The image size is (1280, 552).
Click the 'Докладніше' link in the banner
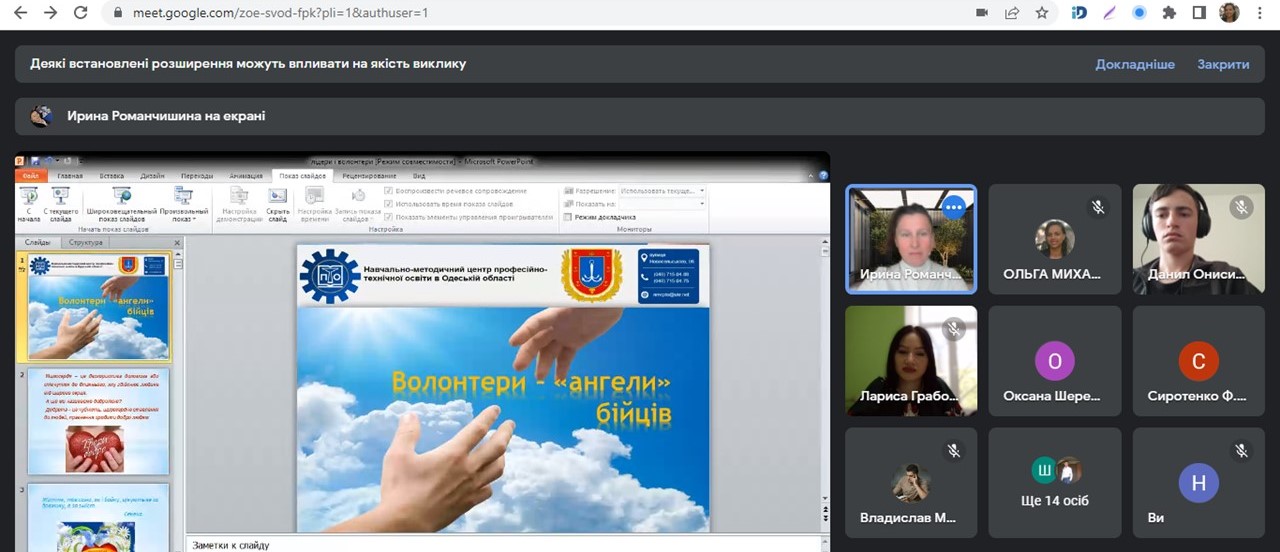point(1135,64)
